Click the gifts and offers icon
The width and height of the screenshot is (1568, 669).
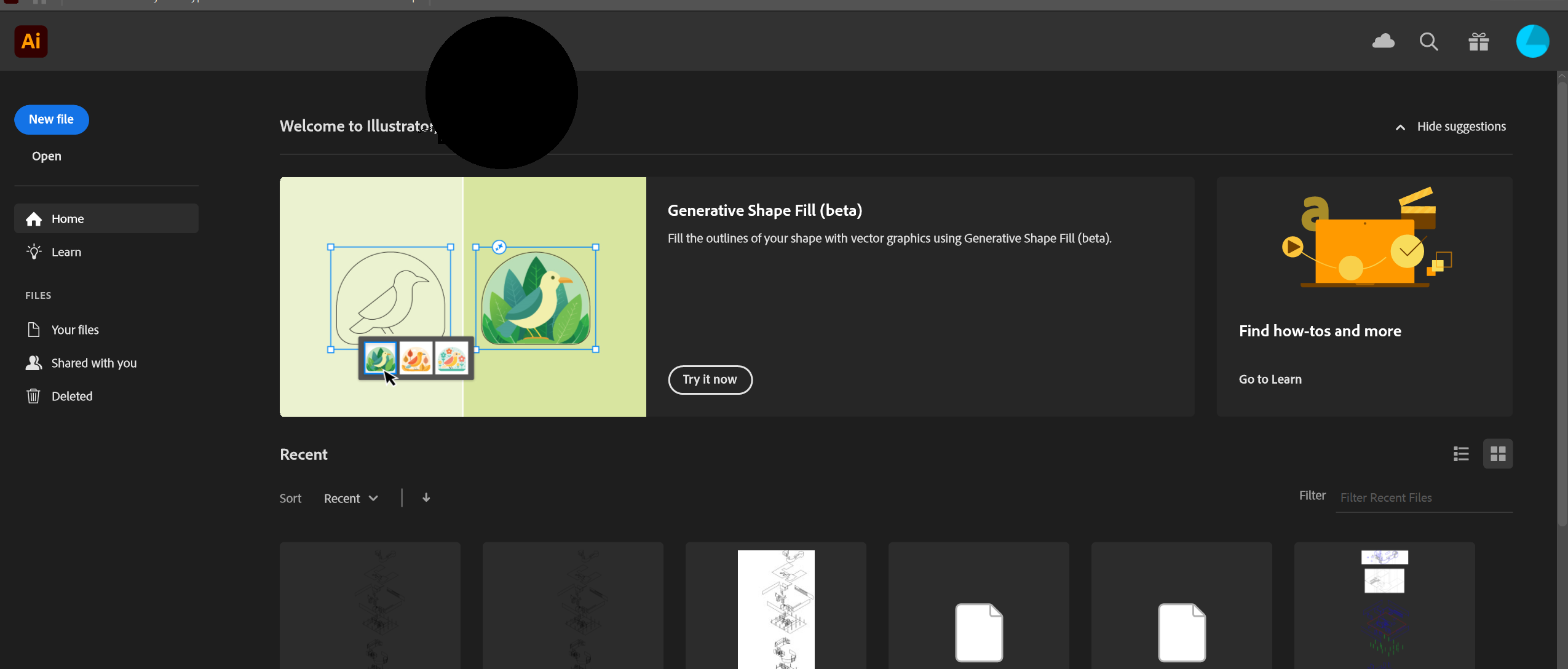[x=1478, y=41]
